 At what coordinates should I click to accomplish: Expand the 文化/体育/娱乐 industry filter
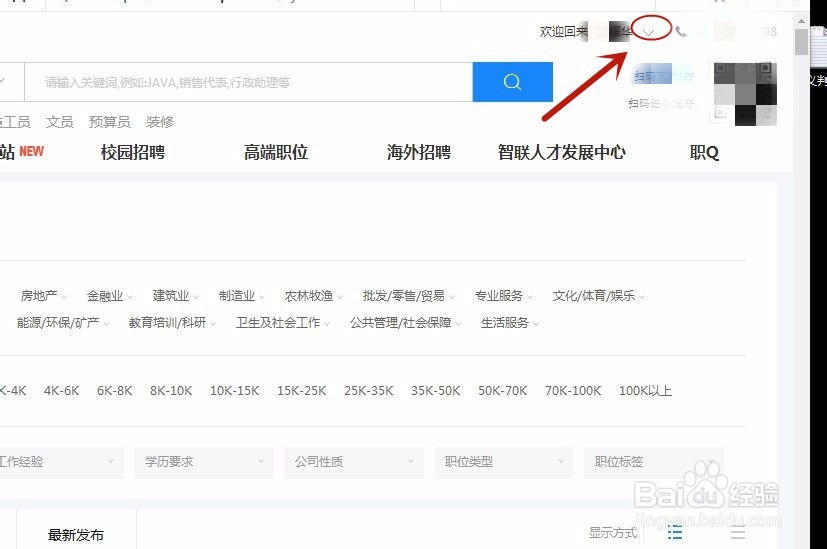(598, 296)
